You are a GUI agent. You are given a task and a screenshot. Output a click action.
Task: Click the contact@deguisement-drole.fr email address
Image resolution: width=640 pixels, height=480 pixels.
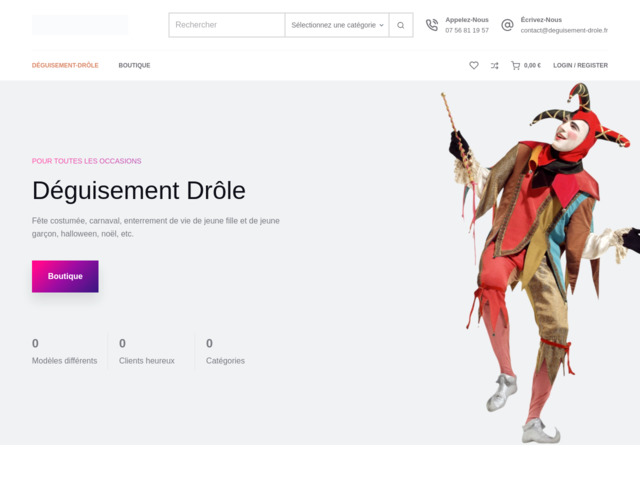(564, 30)
